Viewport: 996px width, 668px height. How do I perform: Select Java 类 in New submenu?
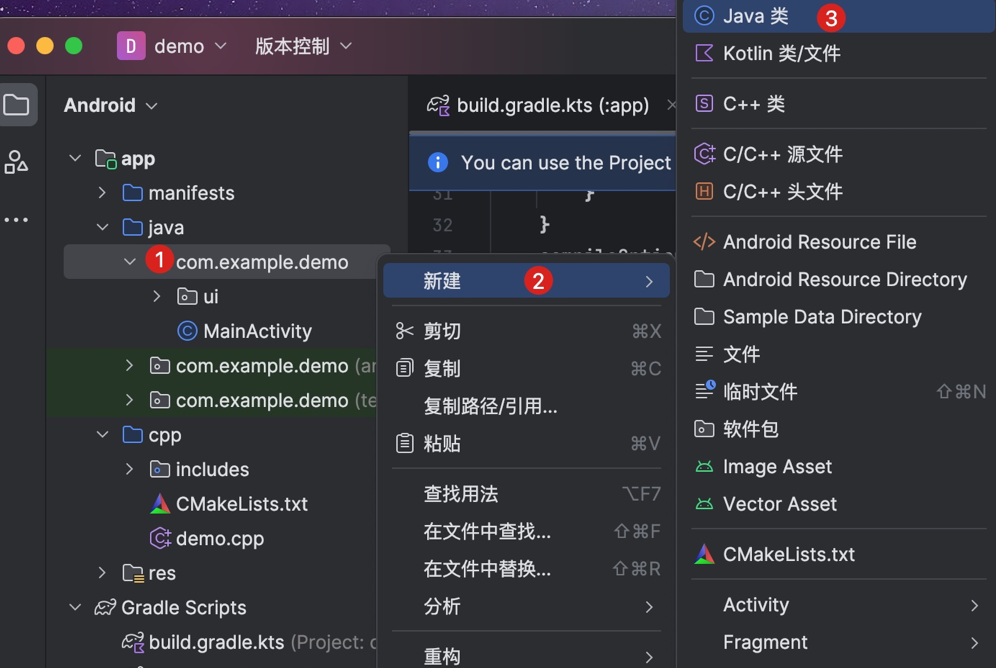(838, 16)
